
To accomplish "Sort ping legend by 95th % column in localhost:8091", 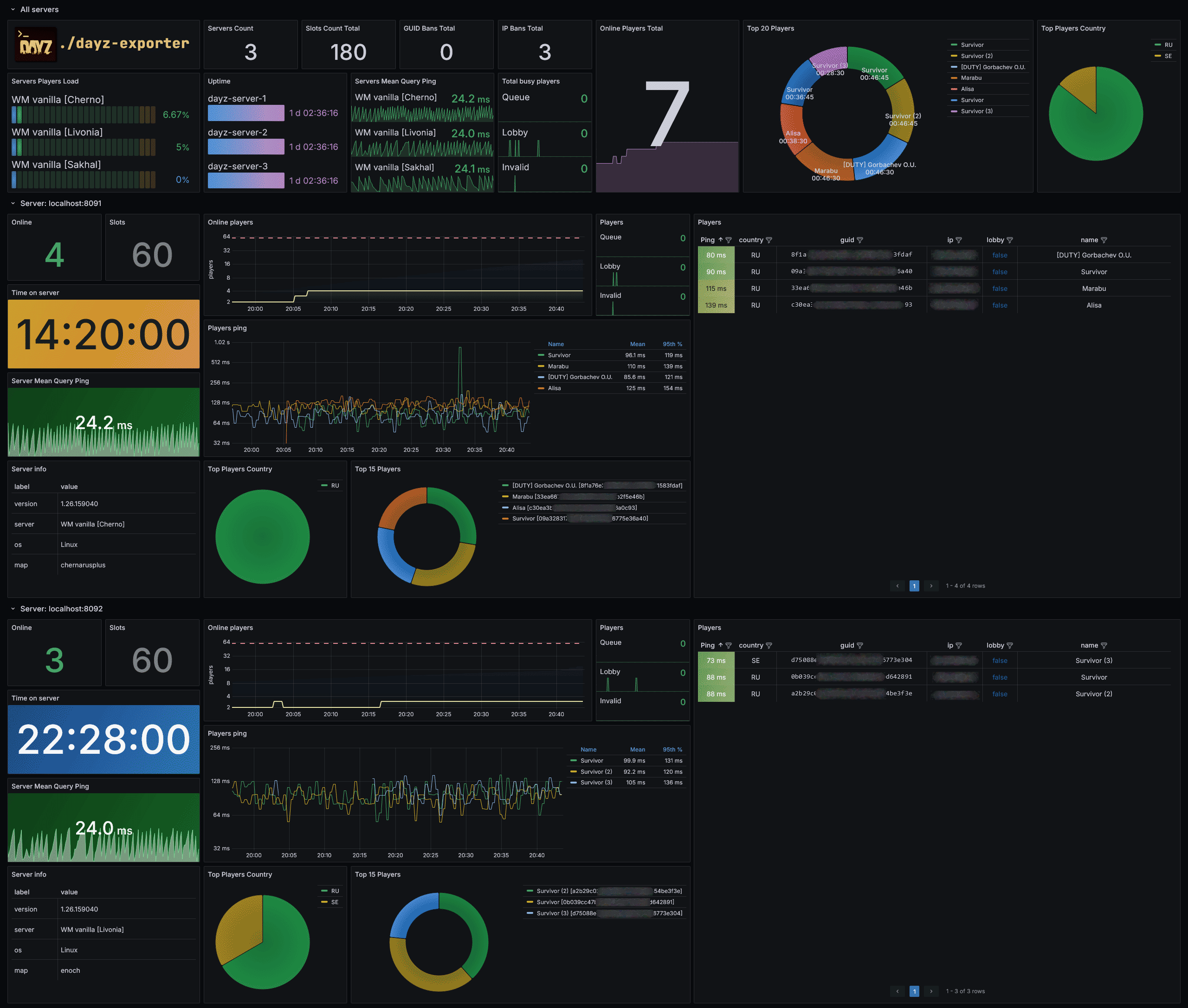I will coord(672,344).
